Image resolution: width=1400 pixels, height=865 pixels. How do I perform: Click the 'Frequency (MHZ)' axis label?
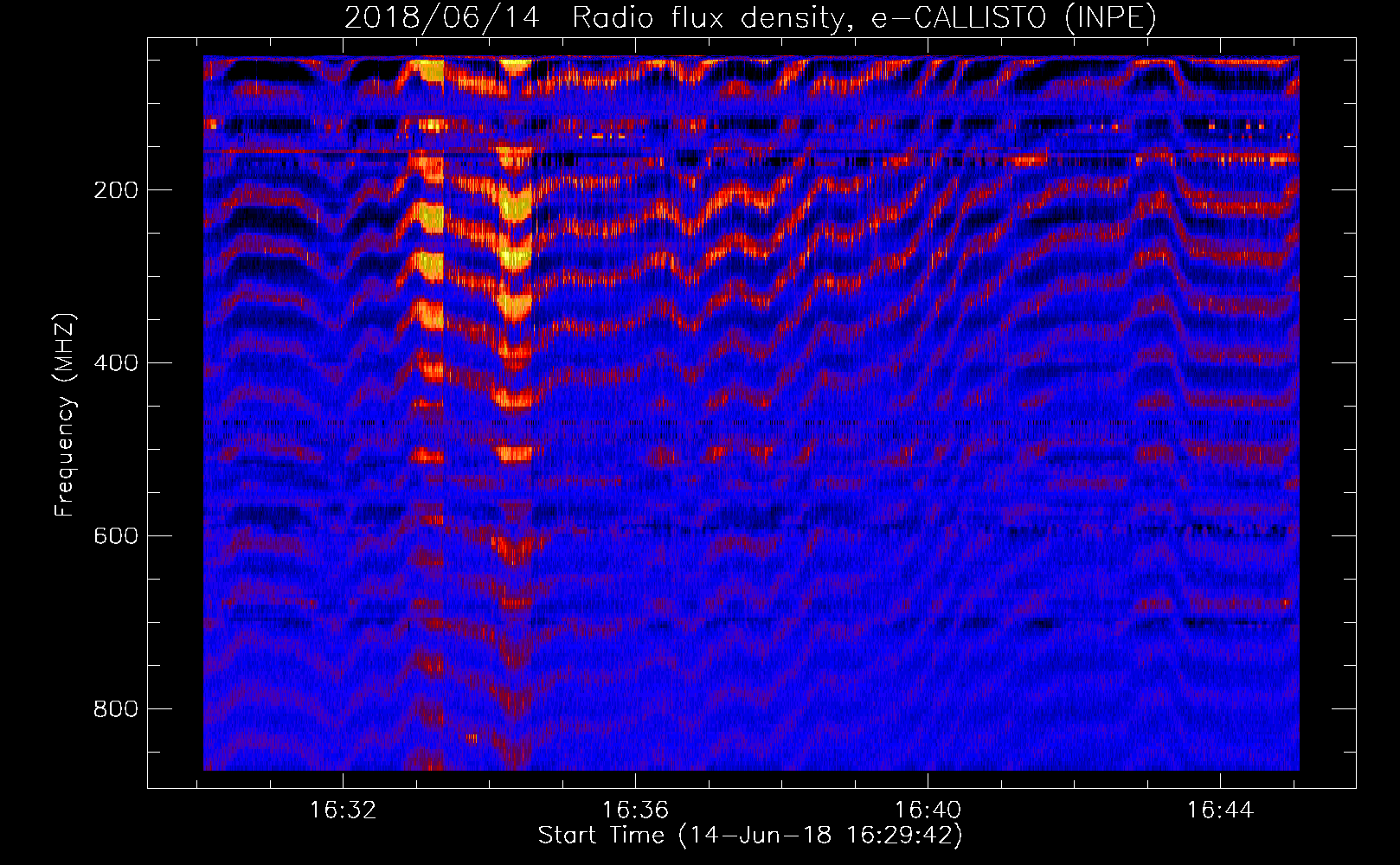click(65, 415)
